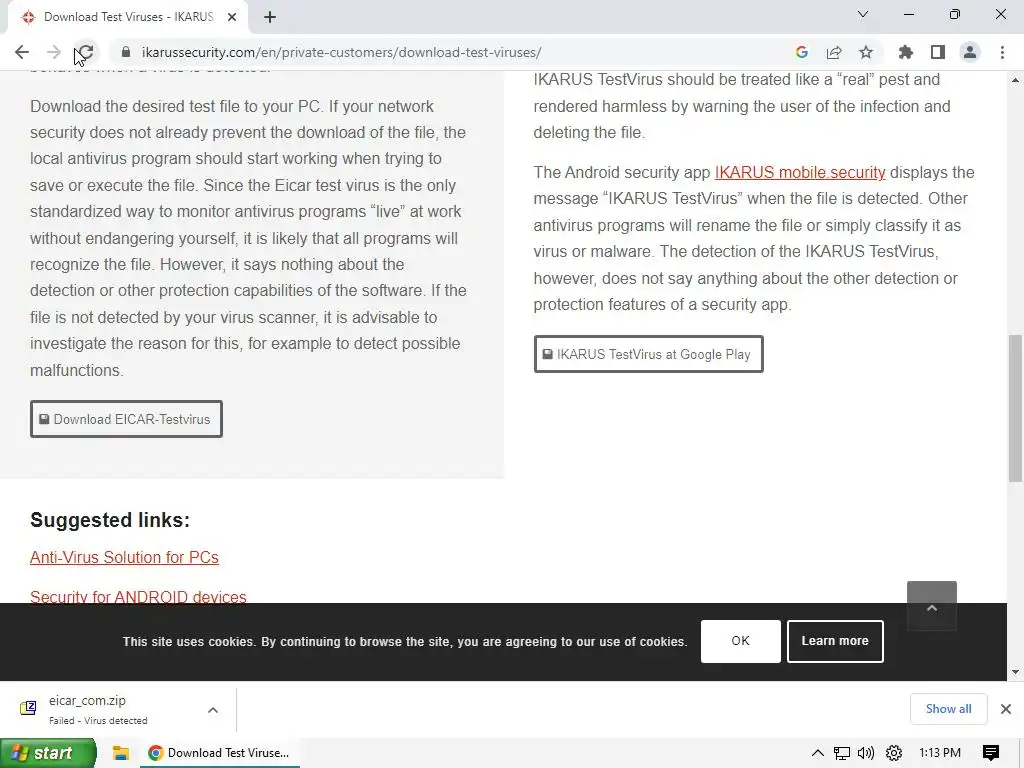Click scrollbar up arrow

pos(1015,80)
